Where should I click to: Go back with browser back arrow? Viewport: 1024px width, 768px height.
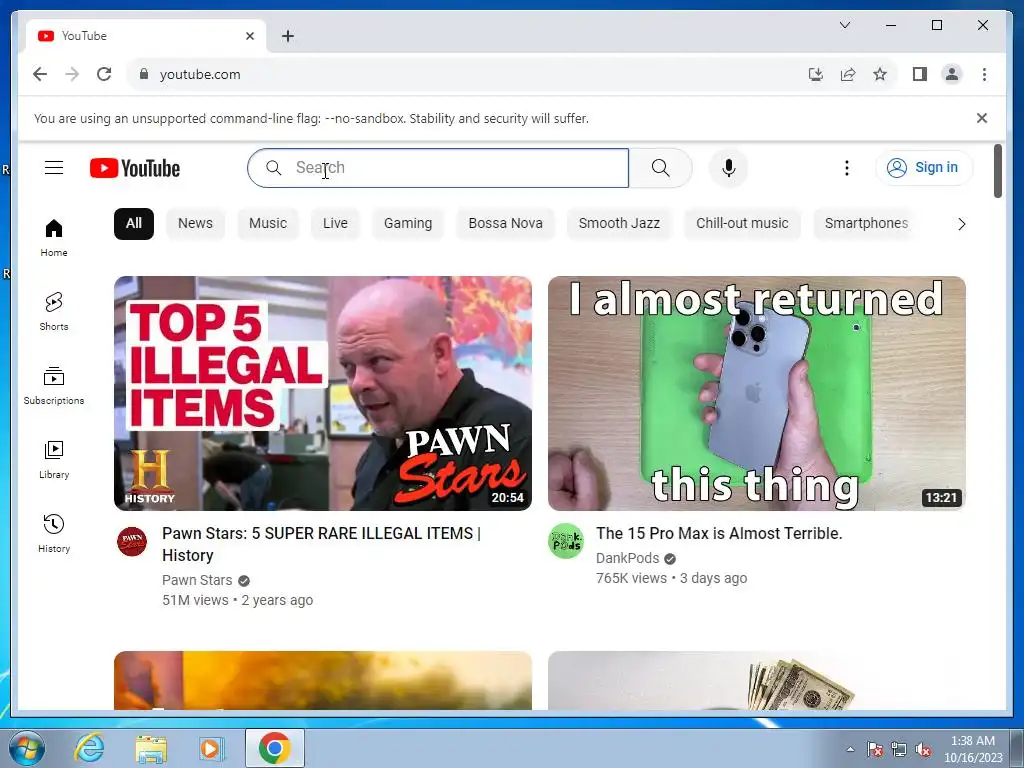click(x=40, y=74)
